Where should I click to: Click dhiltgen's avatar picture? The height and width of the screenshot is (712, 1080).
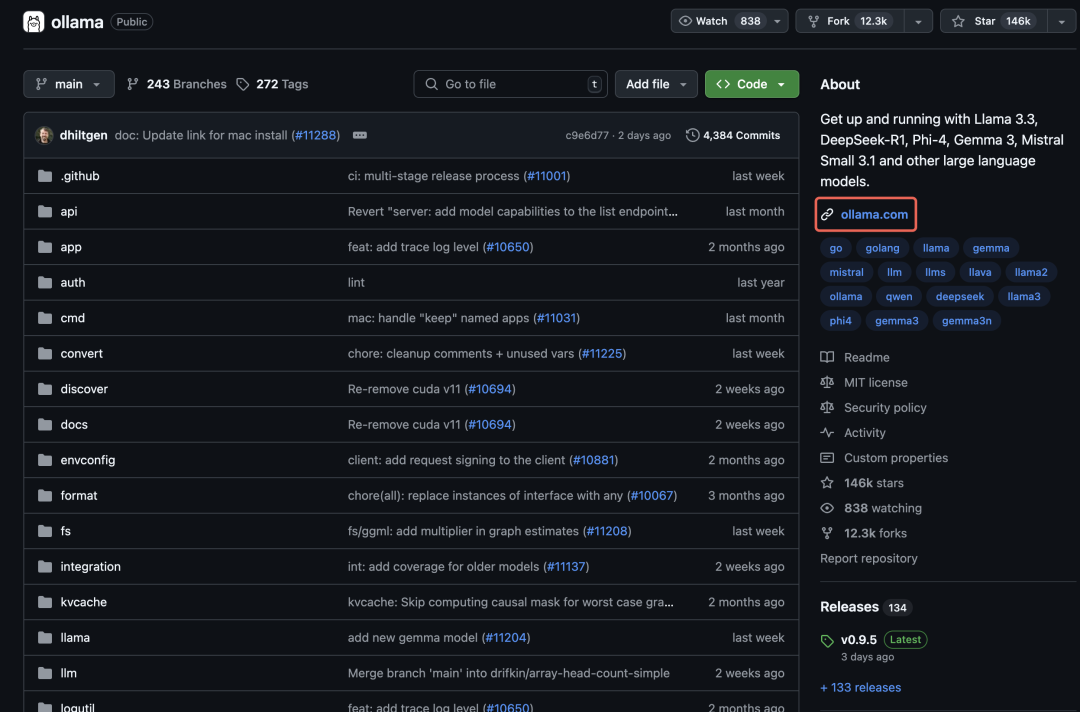[44, 135]
